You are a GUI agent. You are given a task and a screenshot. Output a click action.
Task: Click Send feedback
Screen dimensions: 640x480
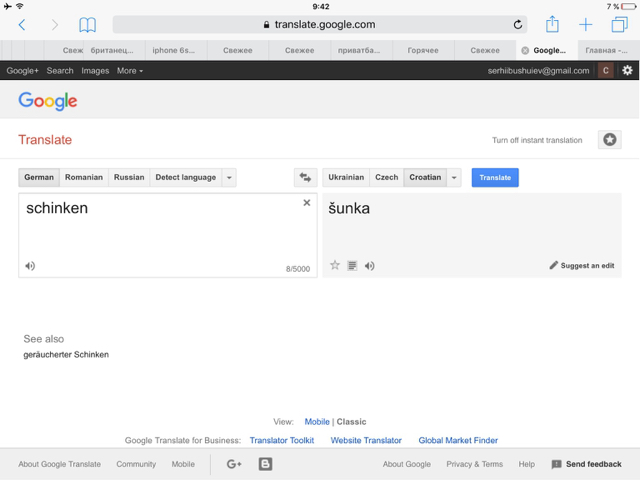pyautogui.click(x=587, y=464)
